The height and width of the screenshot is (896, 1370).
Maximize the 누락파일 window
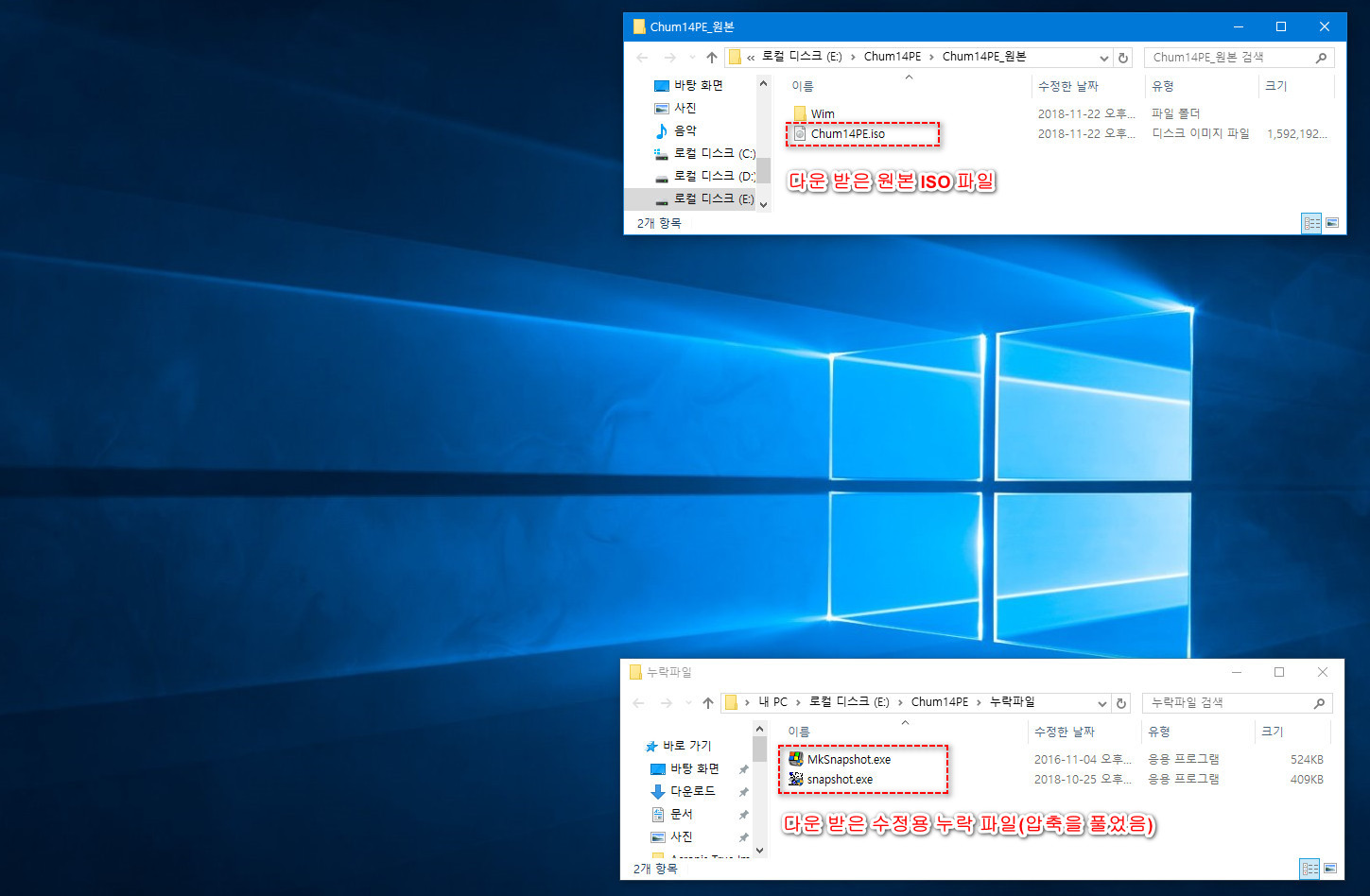[1279, 672]
